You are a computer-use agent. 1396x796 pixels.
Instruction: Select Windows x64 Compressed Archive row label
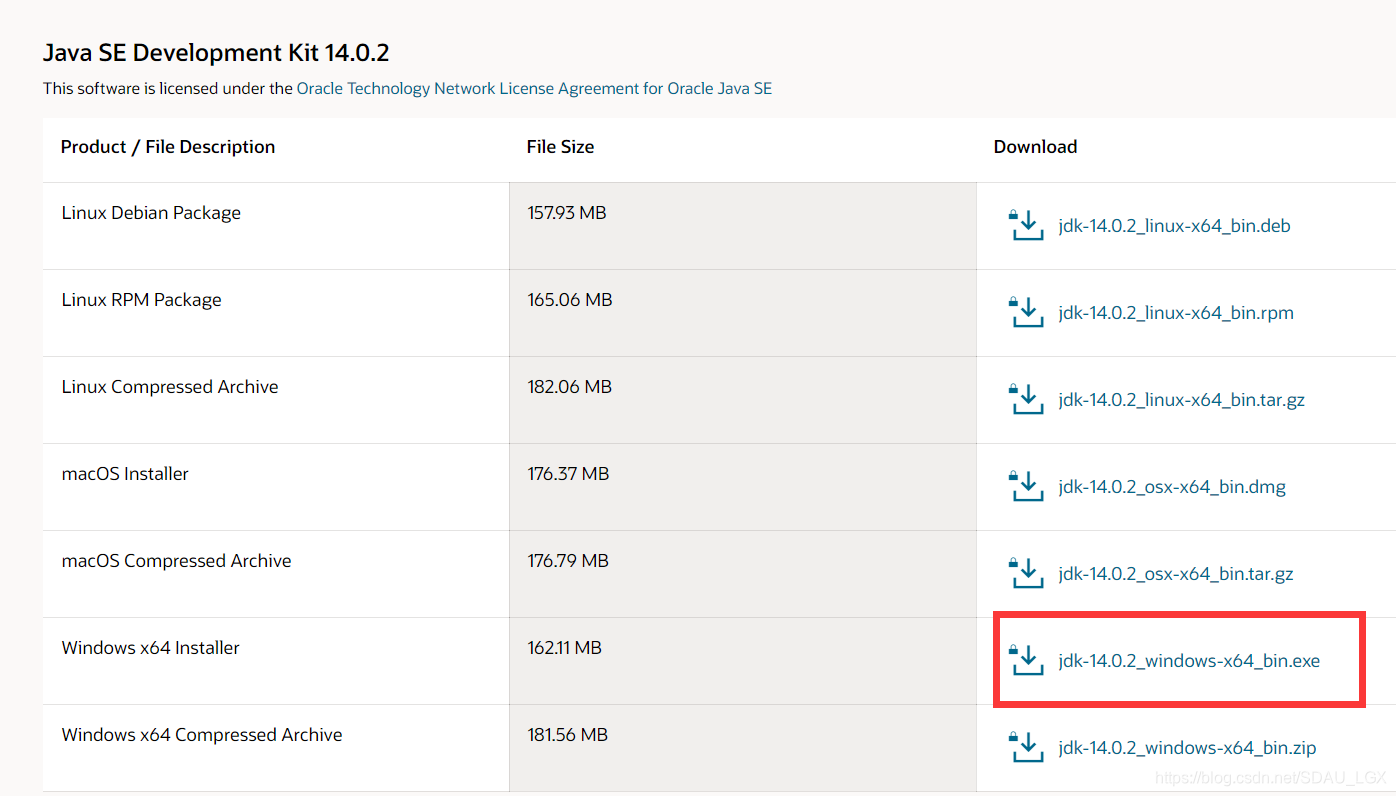click(x=202, y=735)
